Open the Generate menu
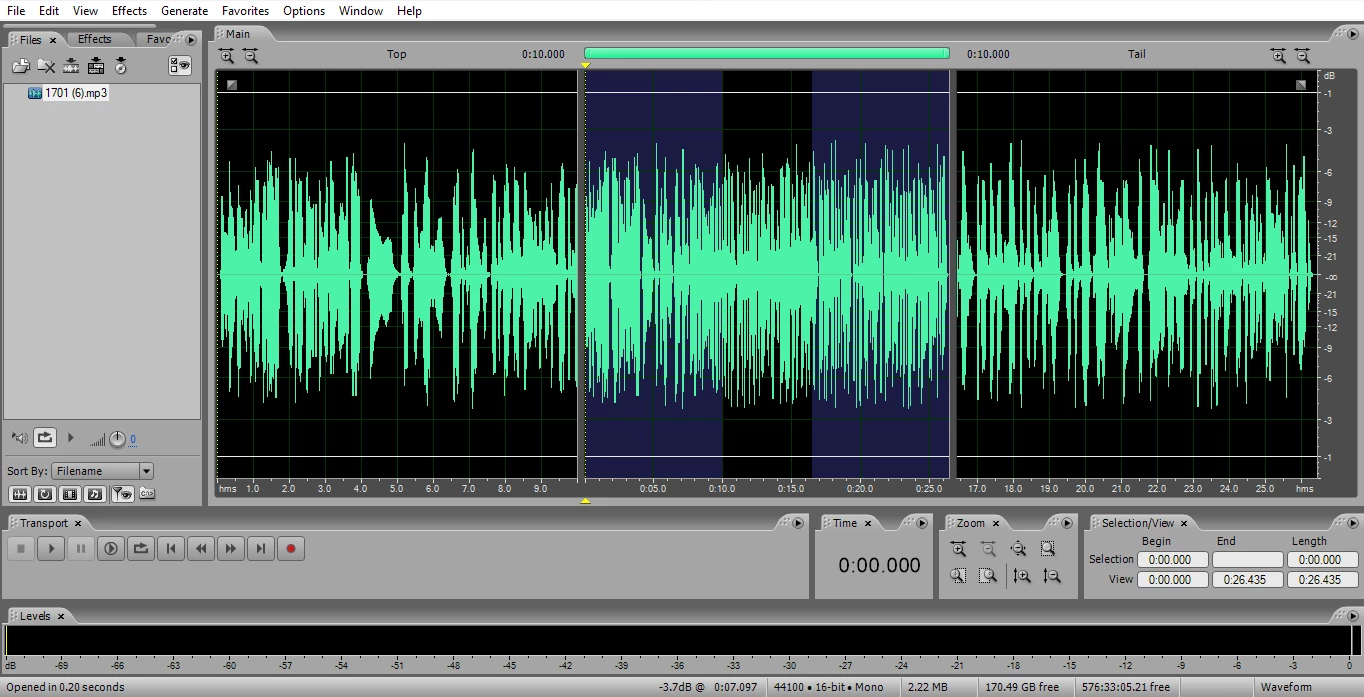 (185, 11)
